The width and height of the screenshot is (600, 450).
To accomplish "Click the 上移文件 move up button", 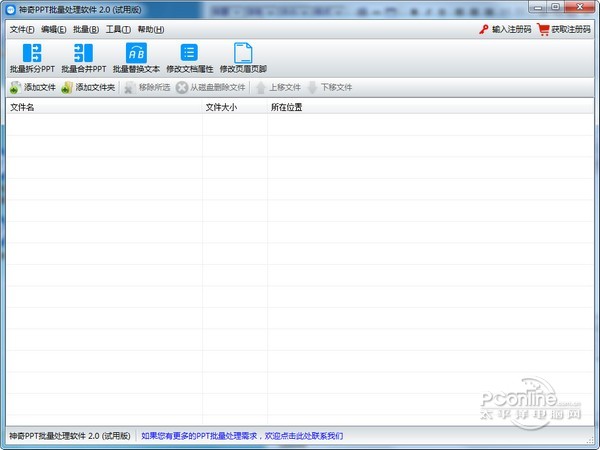I will (x=278, y=87).
